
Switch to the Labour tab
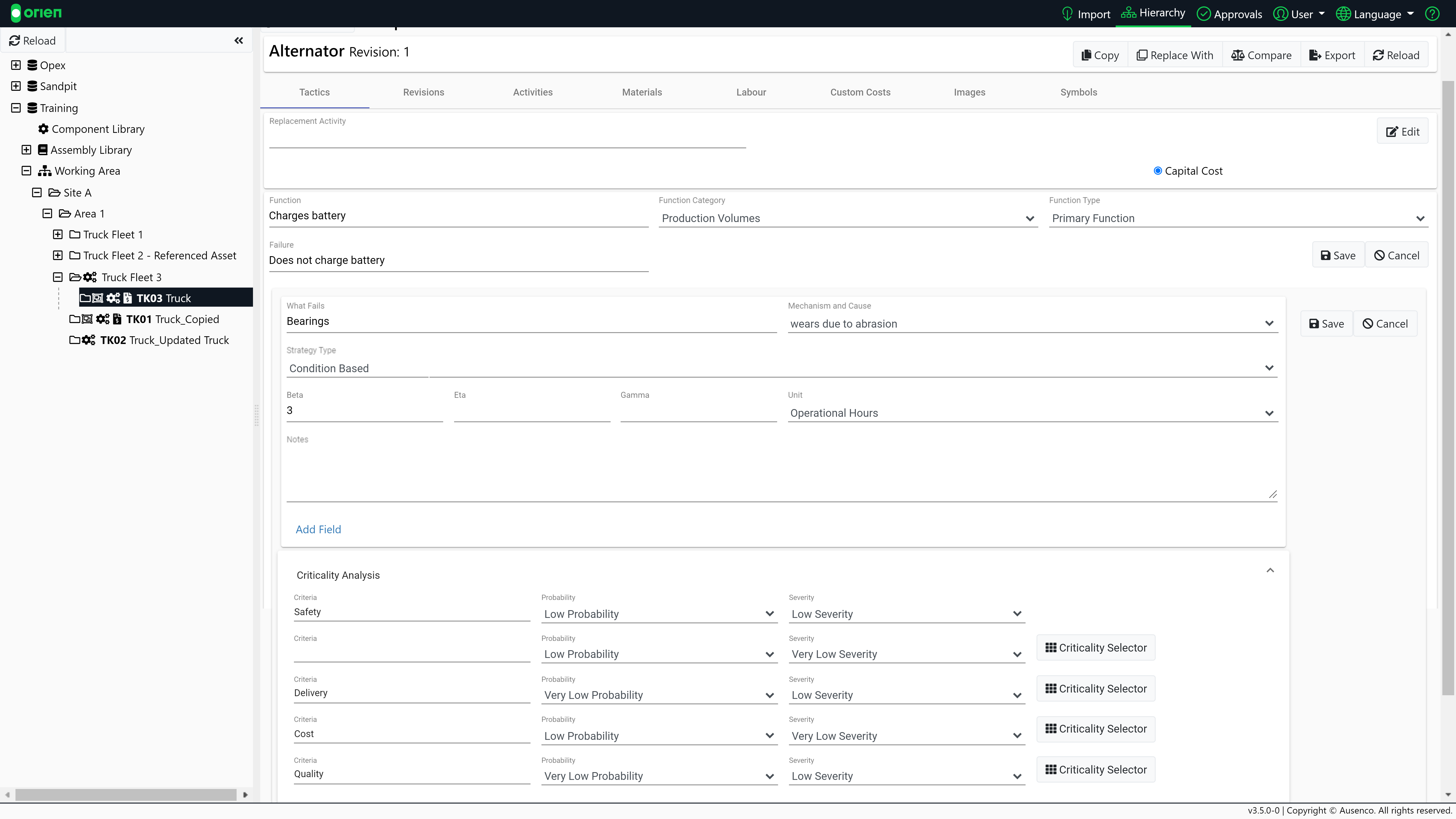pos(751,92)
